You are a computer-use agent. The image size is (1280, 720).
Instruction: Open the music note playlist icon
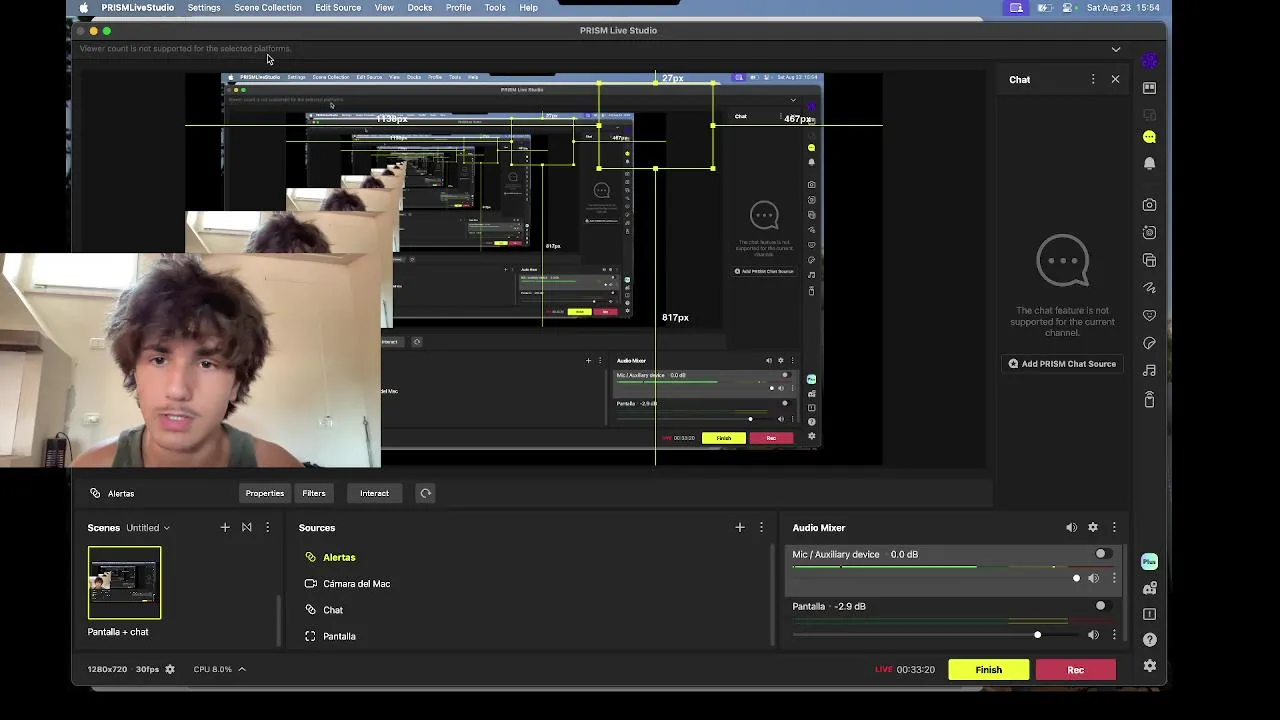(x=1149, y=371)
